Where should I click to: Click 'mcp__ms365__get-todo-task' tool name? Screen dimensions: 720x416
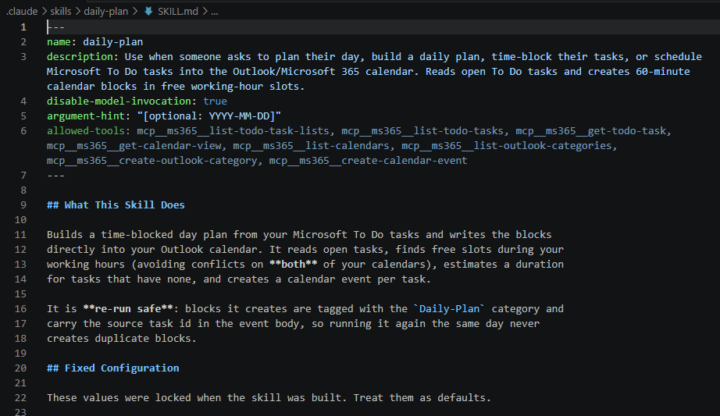[591, 131]
